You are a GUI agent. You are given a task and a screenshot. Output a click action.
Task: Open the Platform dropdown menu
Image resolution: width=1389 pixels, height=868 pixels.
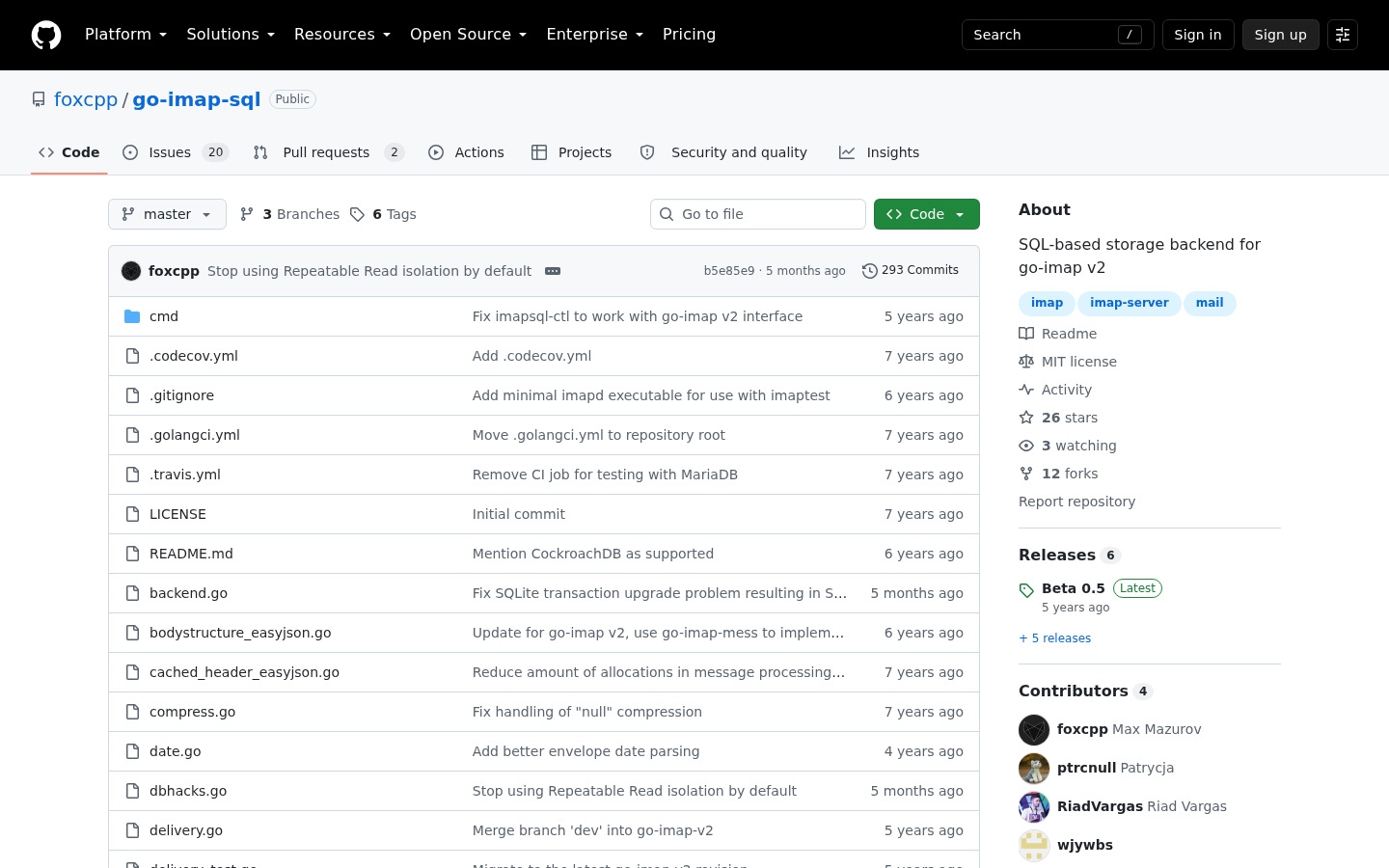tap(126, 35)
